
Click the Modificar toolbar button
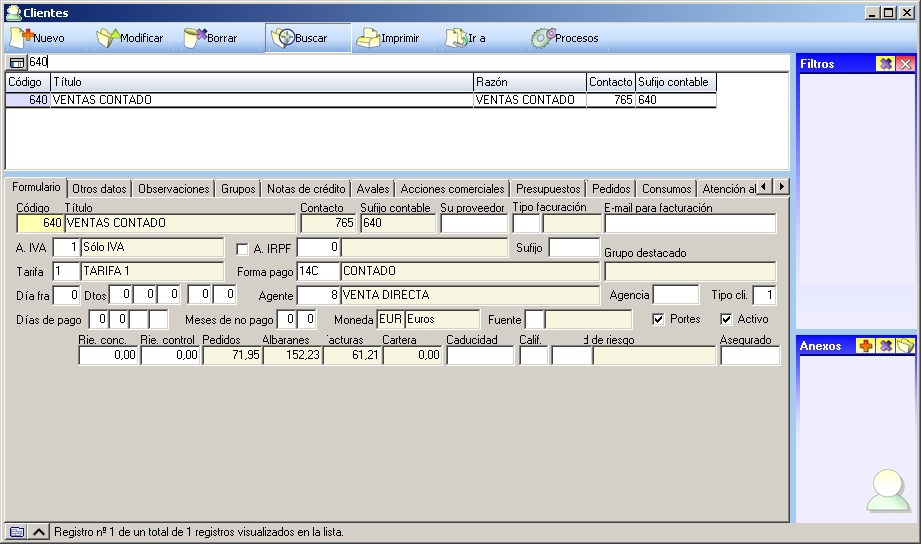[x=130, y=38]
